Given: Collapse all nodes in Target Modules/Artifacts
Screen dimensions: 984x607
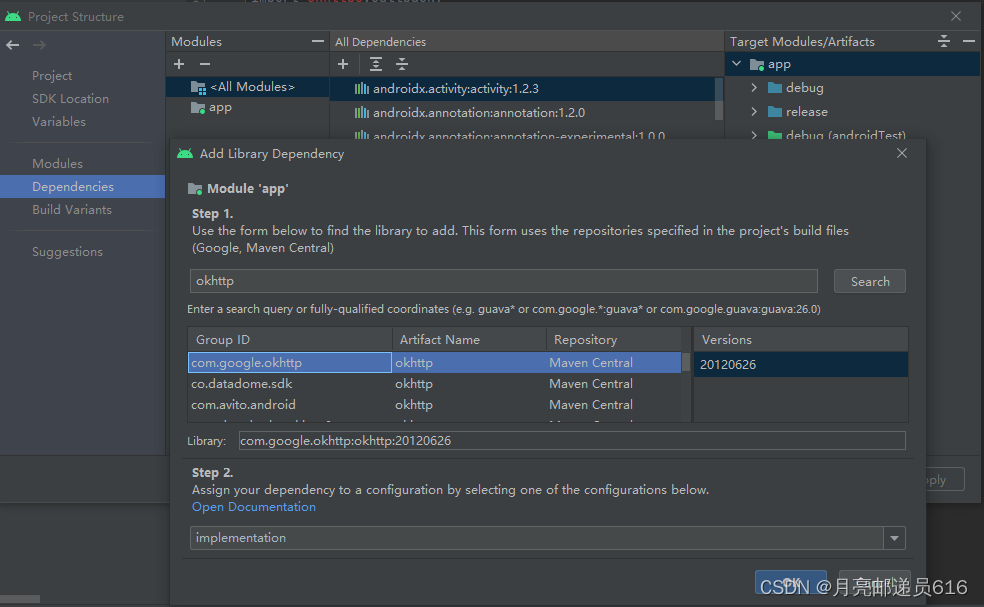Looking at the screenshot, I should [x=942, y=41].
